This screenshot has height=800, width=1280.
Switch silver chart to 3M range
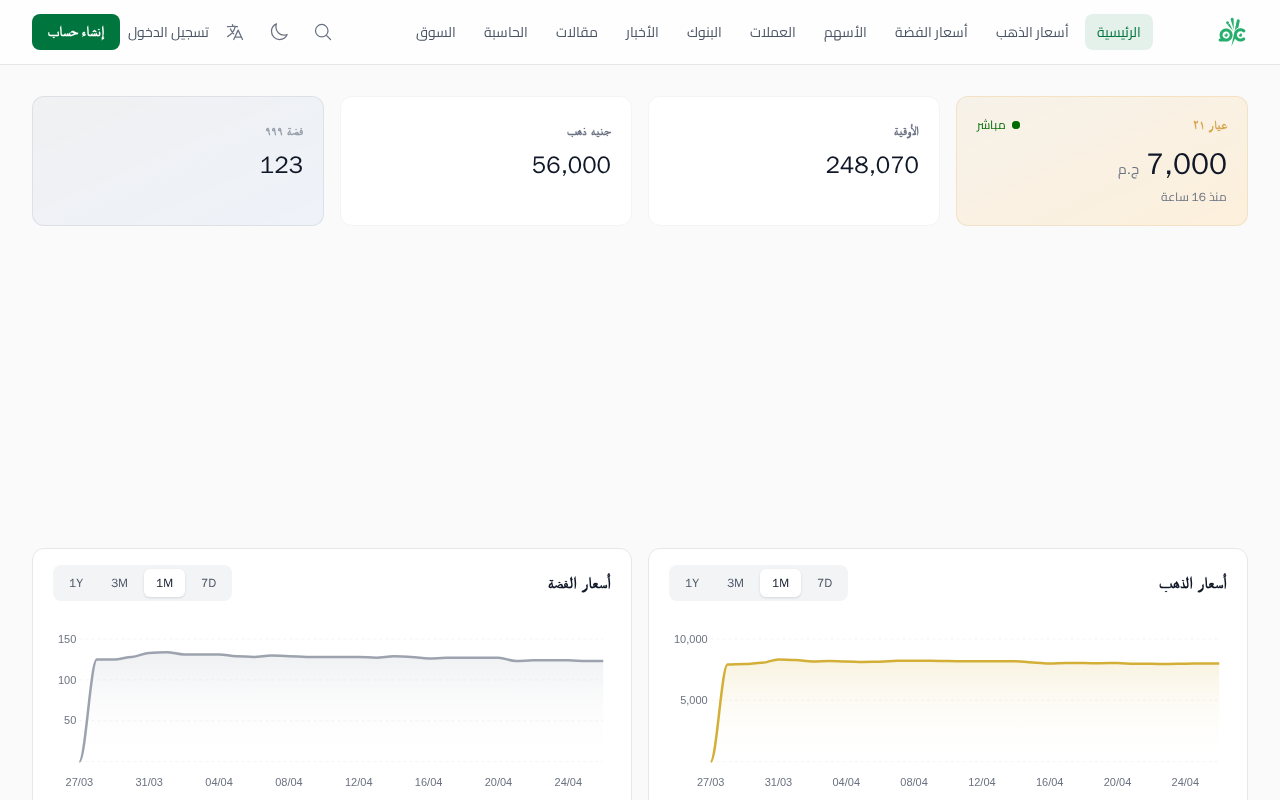click(119, 583)
